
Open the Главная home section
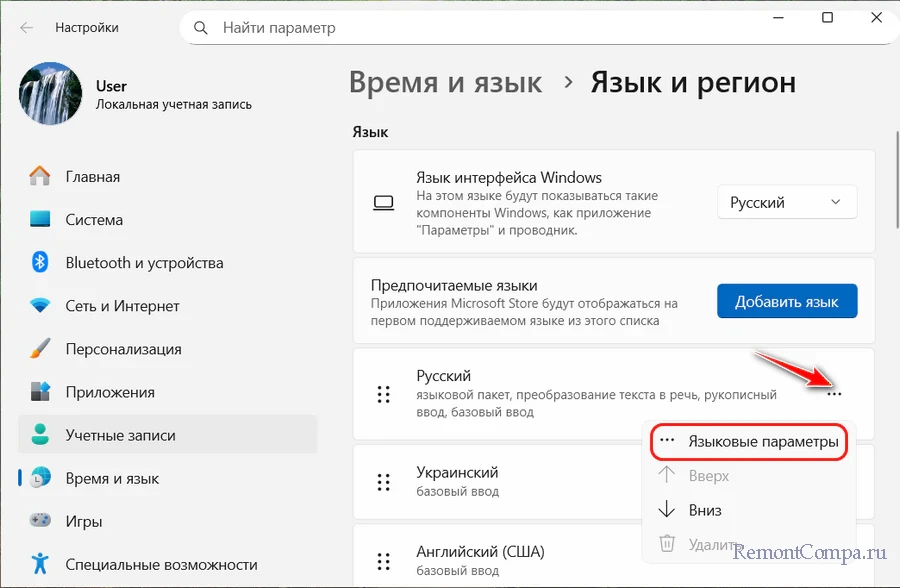[92, 177]
